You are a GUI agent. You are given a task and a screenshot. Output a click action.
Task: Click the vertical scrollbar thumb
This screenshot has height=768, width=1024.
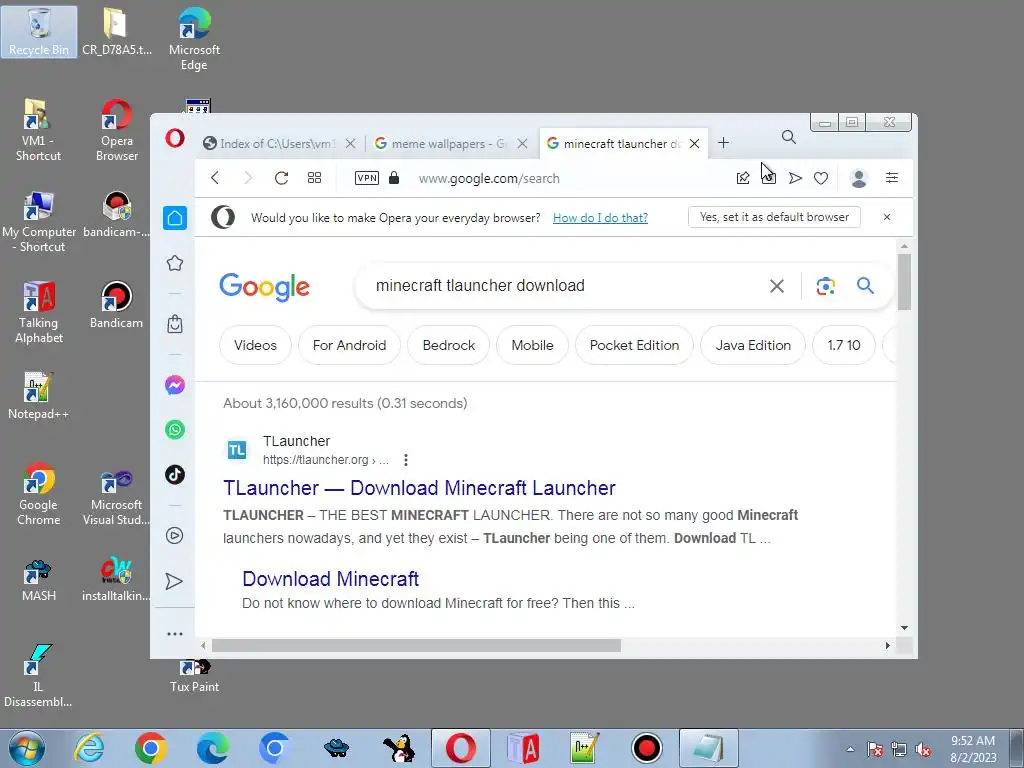(x=904, y=282)
